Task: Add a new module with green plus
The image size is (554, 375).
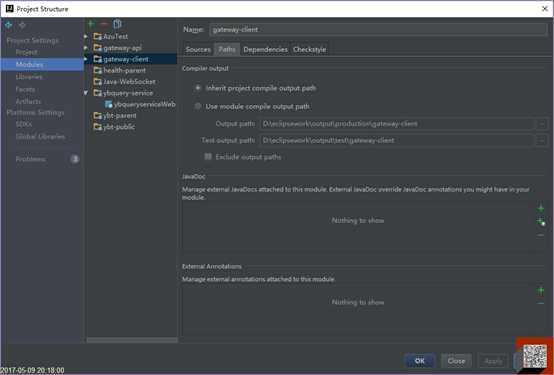Action: 91,24
